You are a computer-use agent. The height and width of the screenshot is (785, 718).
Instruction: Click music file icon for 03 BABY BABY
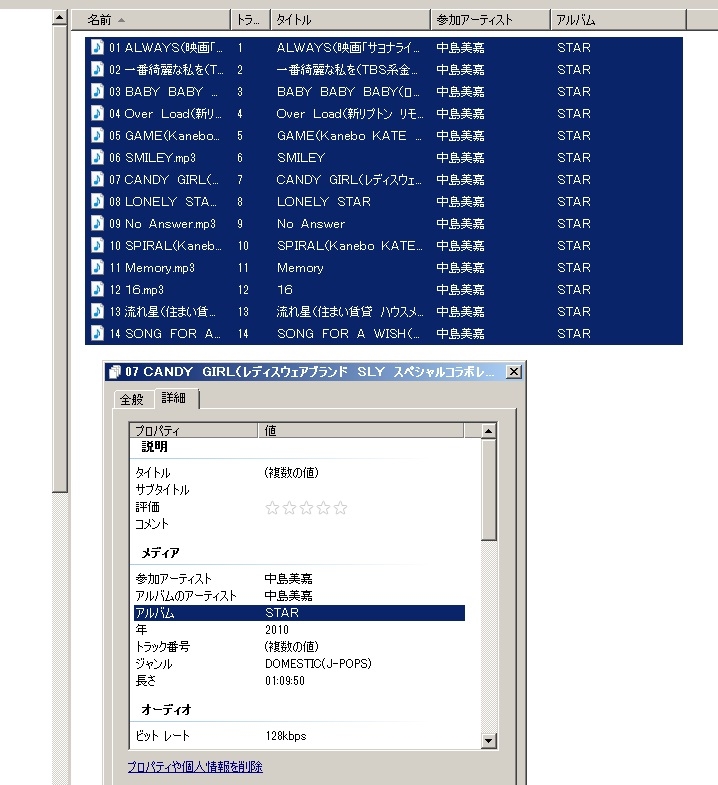(x=97, y=91)
